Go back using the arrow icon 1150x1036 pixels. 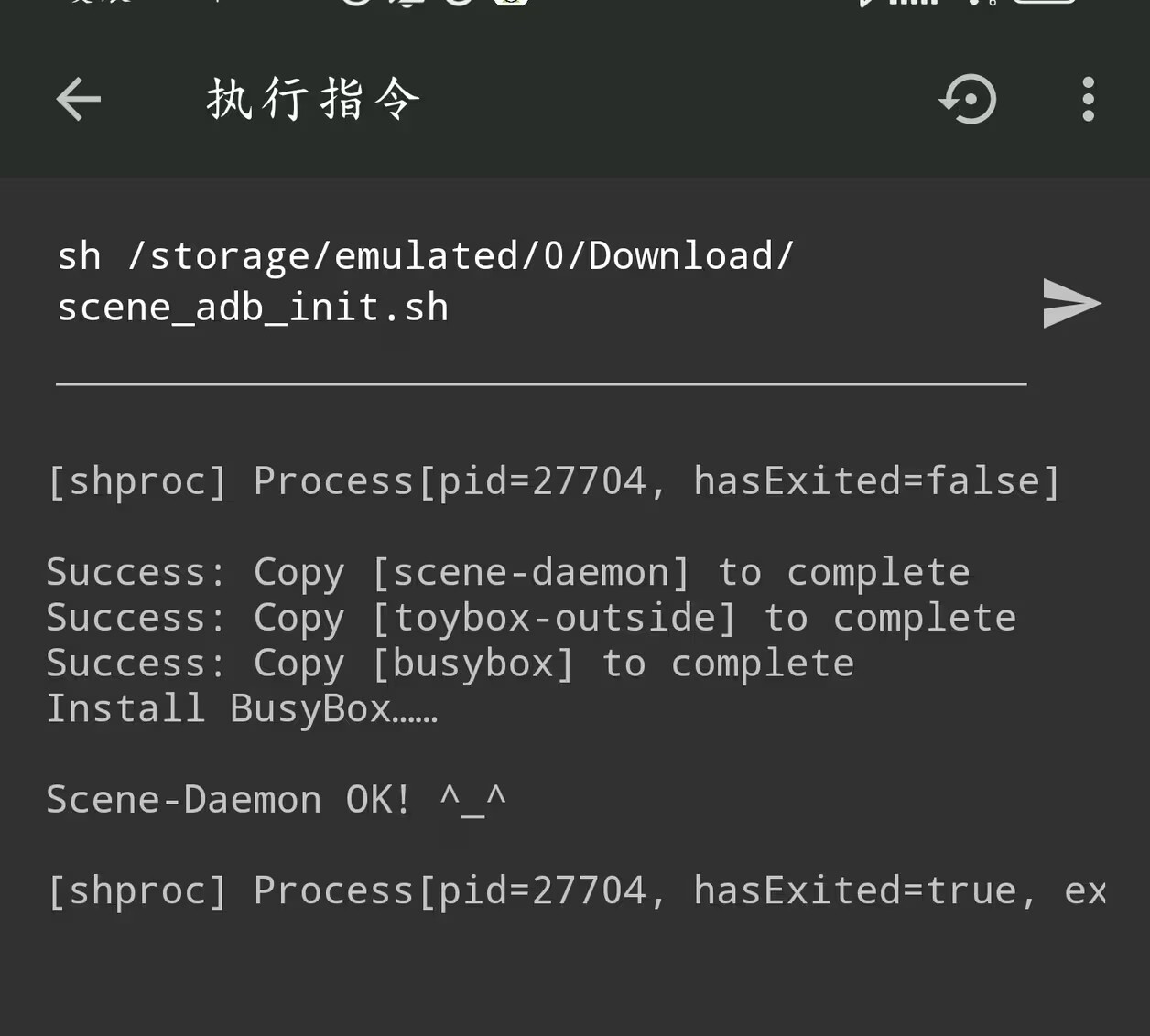click(79, 99)
